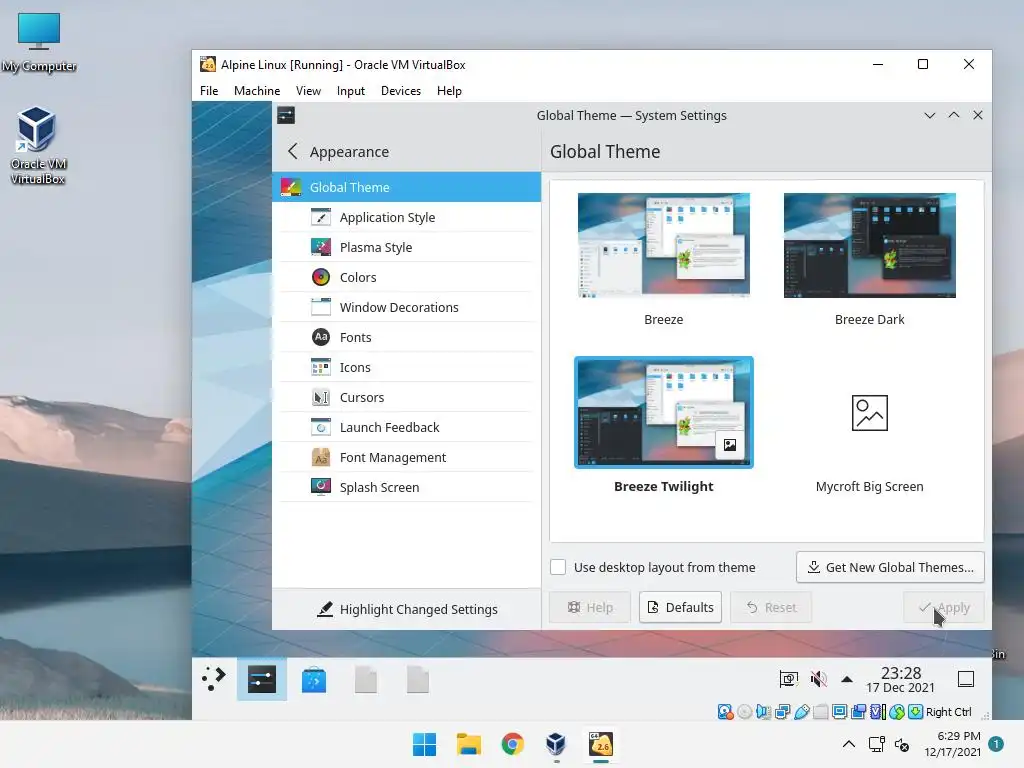
Task: Expand hidden Plasma system tray icons
Action: point(847,679)
